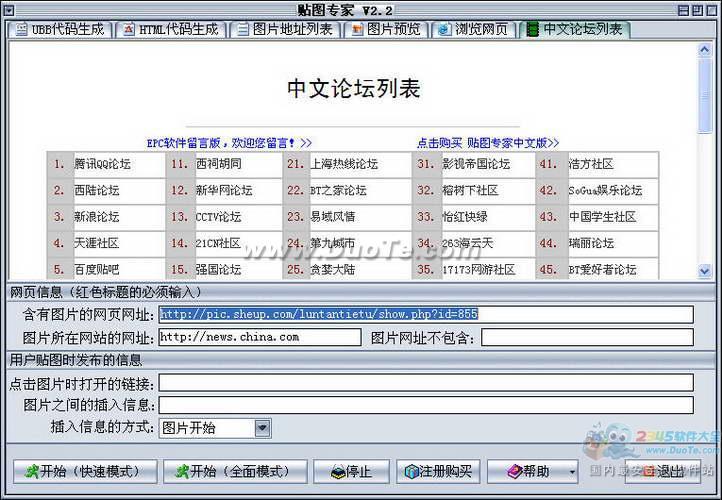Screen dimensions: 722x500
Task: Open BT之家论坛 forum entry
Action: [338, 190]
